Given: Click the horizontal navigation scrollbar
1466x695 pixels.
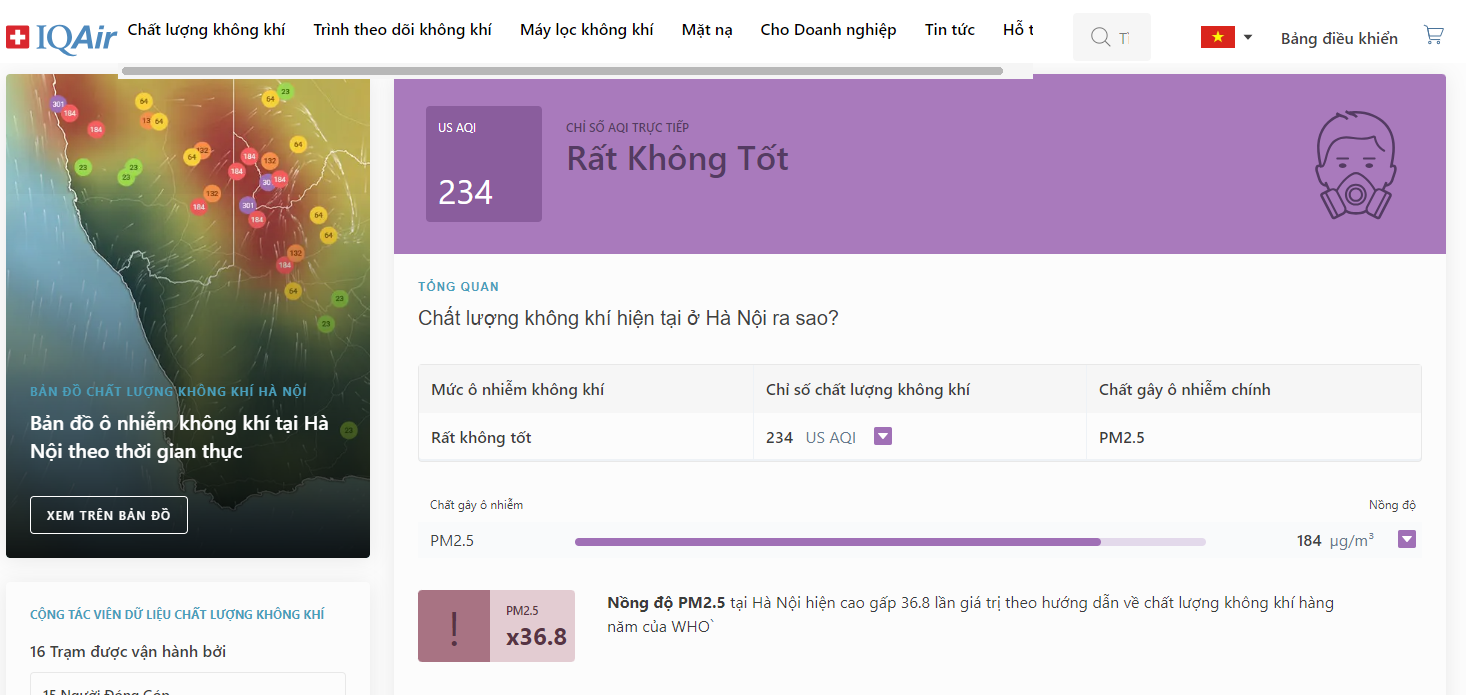Looking at the screenshot, I should click(x=562, y=71).
